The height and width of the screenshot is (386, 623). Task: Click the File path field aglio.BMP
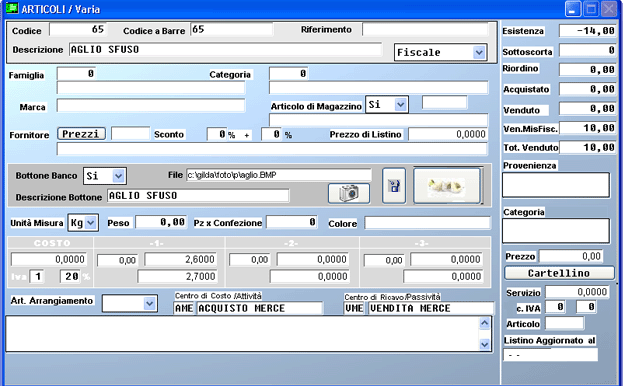click(279, 175)
